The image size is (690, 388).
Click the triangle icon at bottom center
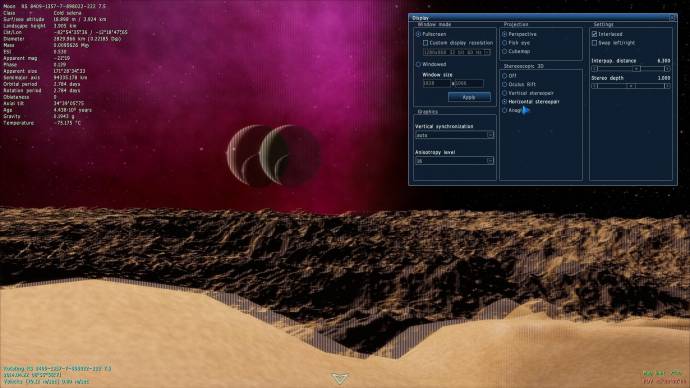(340, 378)
